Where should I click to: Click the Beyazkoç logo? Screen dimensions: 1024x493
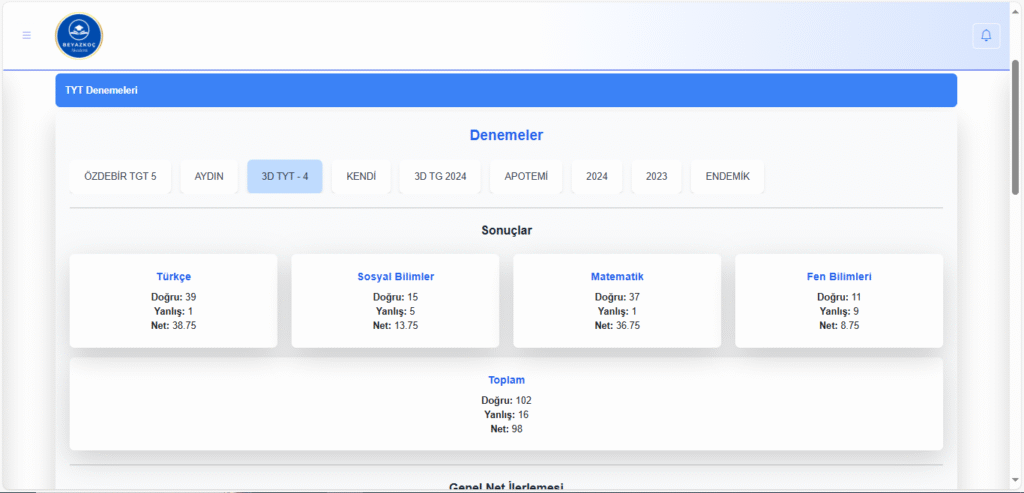coord(79,36)
